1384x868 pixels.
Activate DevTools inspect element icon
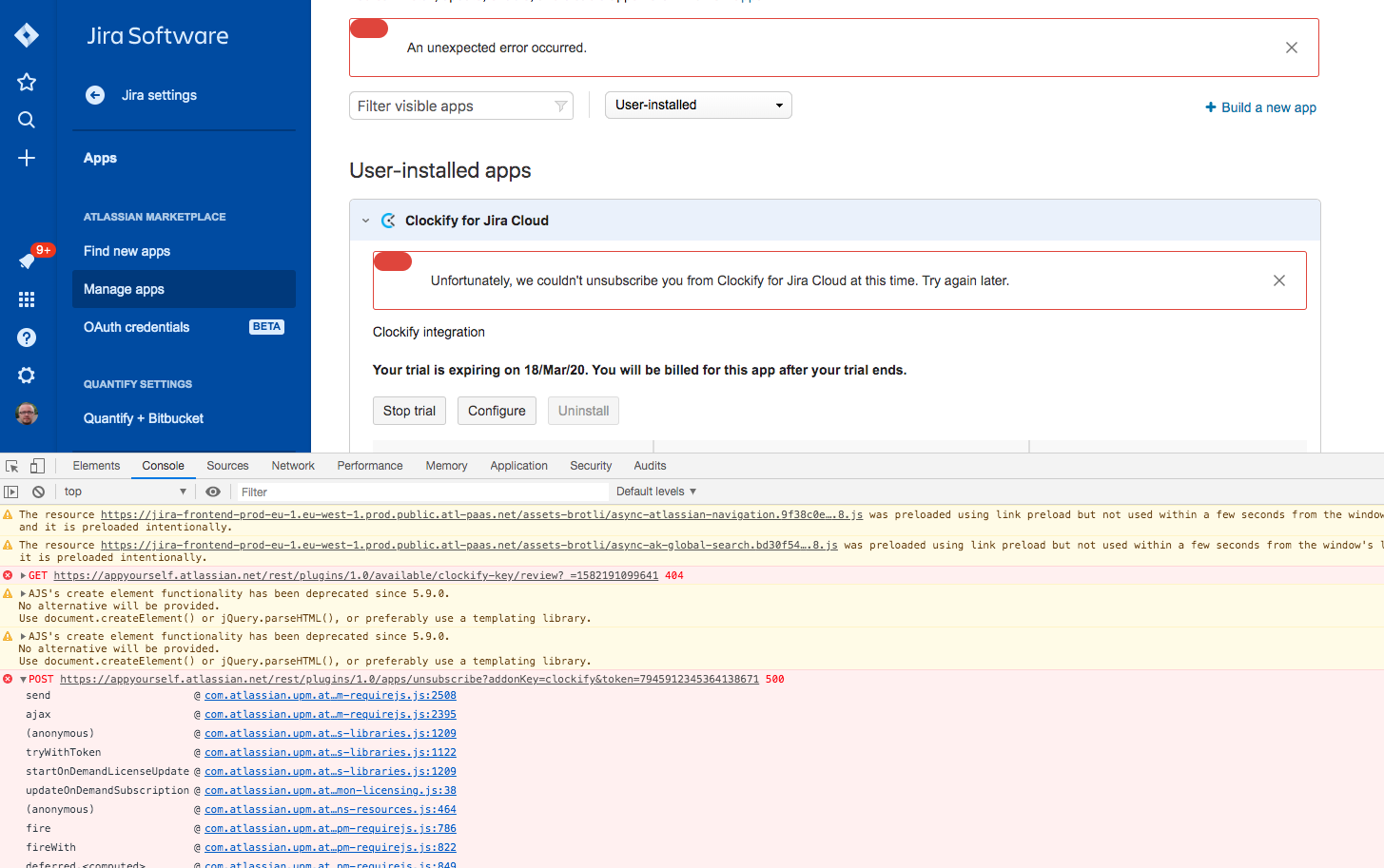click(x=12, y=466)
